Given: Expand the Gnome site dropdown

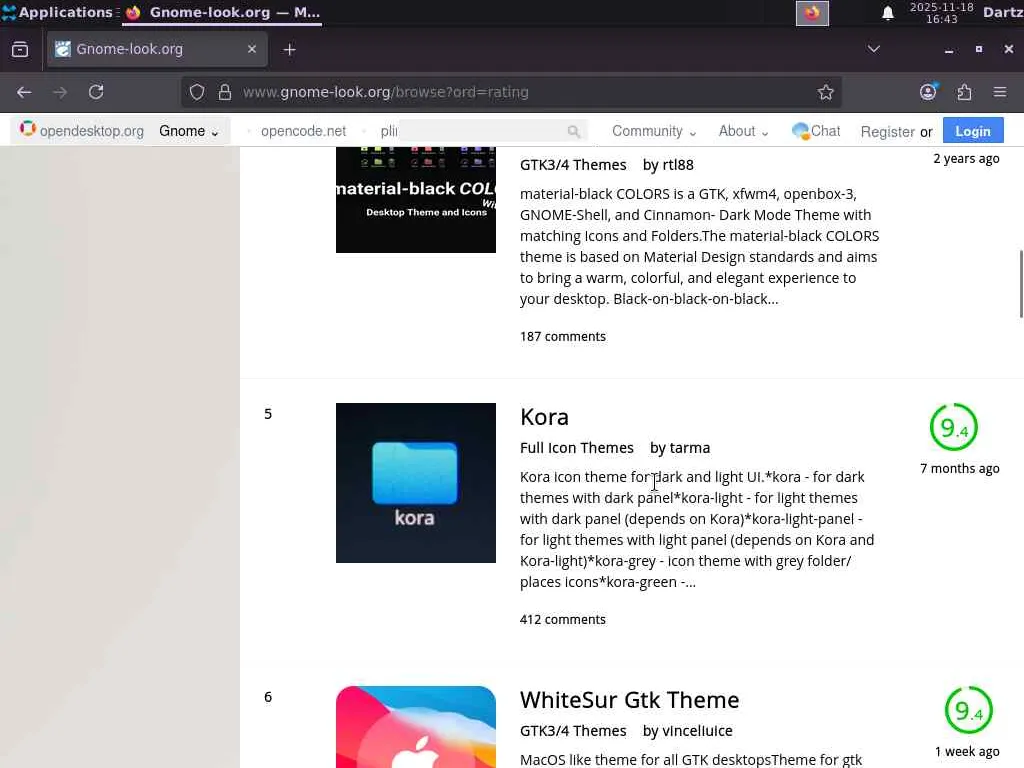Looking at the screenshot, I should (x=189, y=131).
